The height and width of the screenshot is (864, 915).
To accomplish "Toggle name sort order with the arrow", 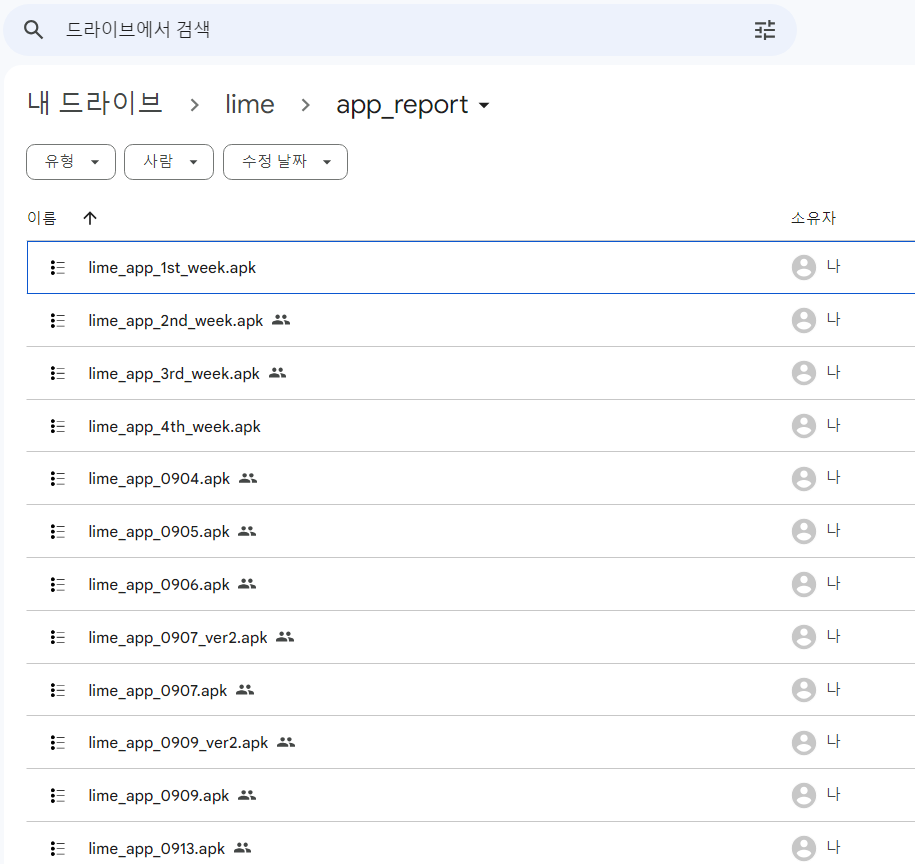I will coord(89,217).
